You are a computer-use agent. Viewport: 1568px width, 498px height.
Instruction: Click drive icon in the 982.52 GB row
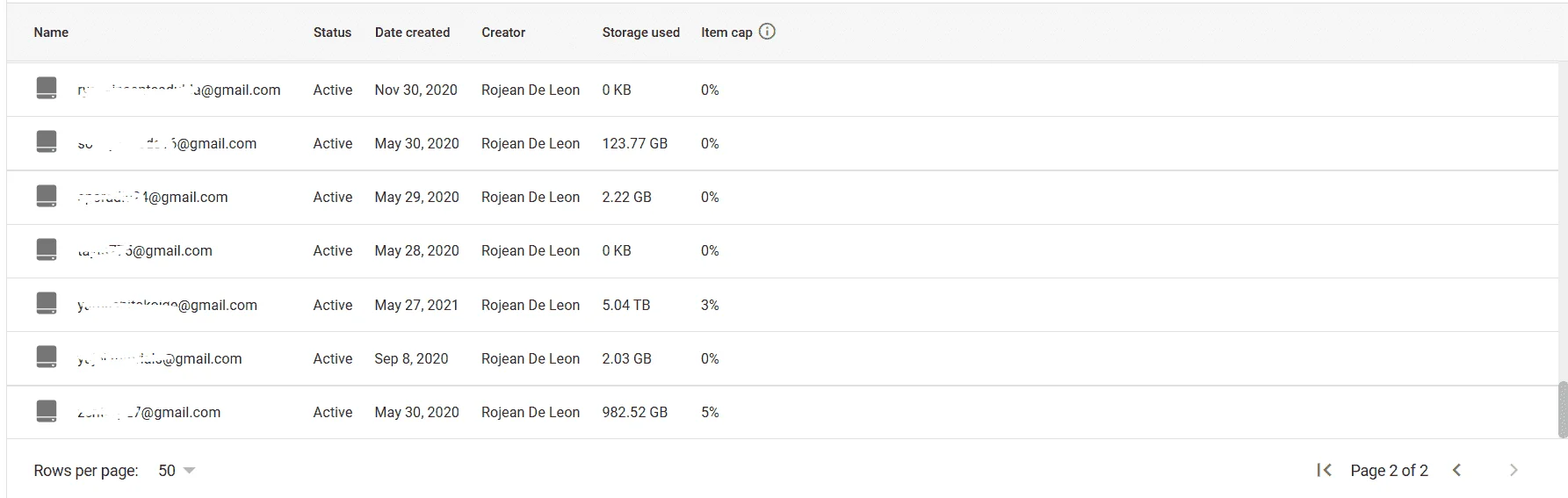tap(47, 410)
